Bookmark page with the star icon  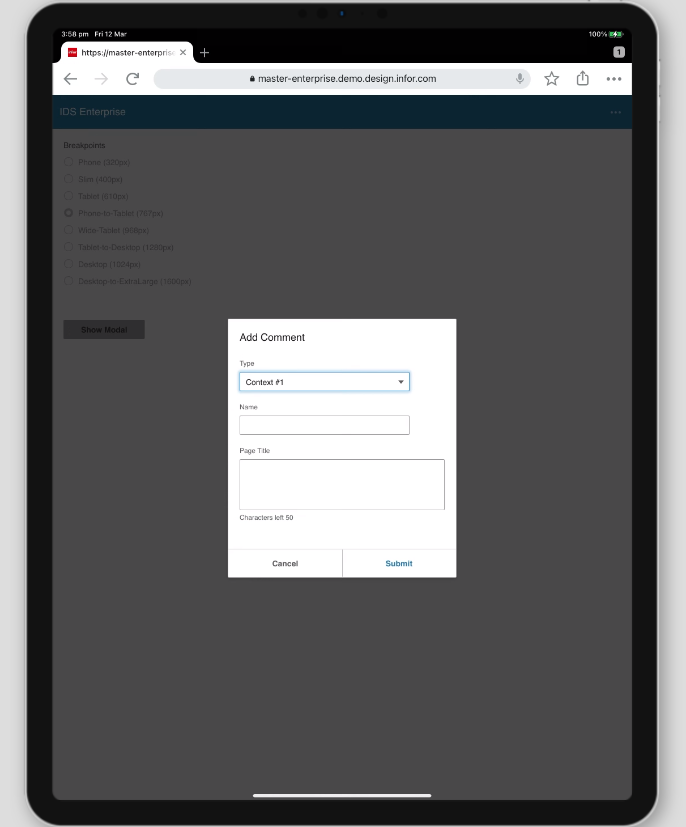pyautogui.click(x=552, y=79)
